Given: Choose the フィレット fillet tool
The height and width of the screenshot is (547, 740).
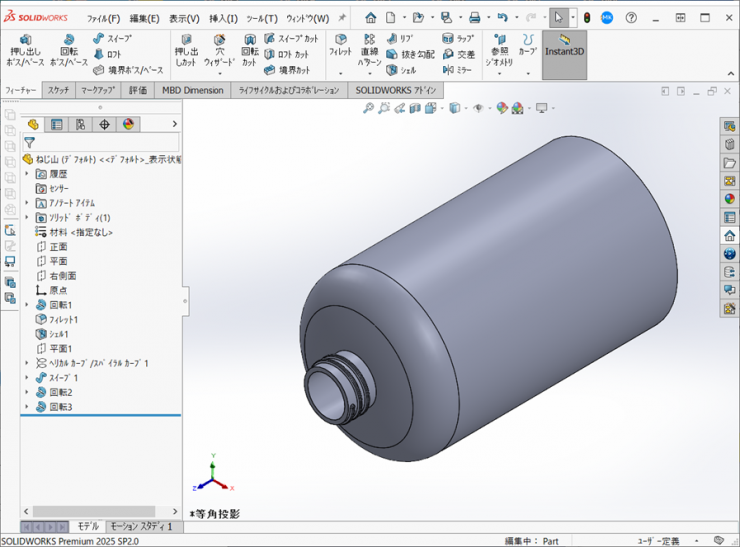Looking at the screenshot, I should click(340, 47).
